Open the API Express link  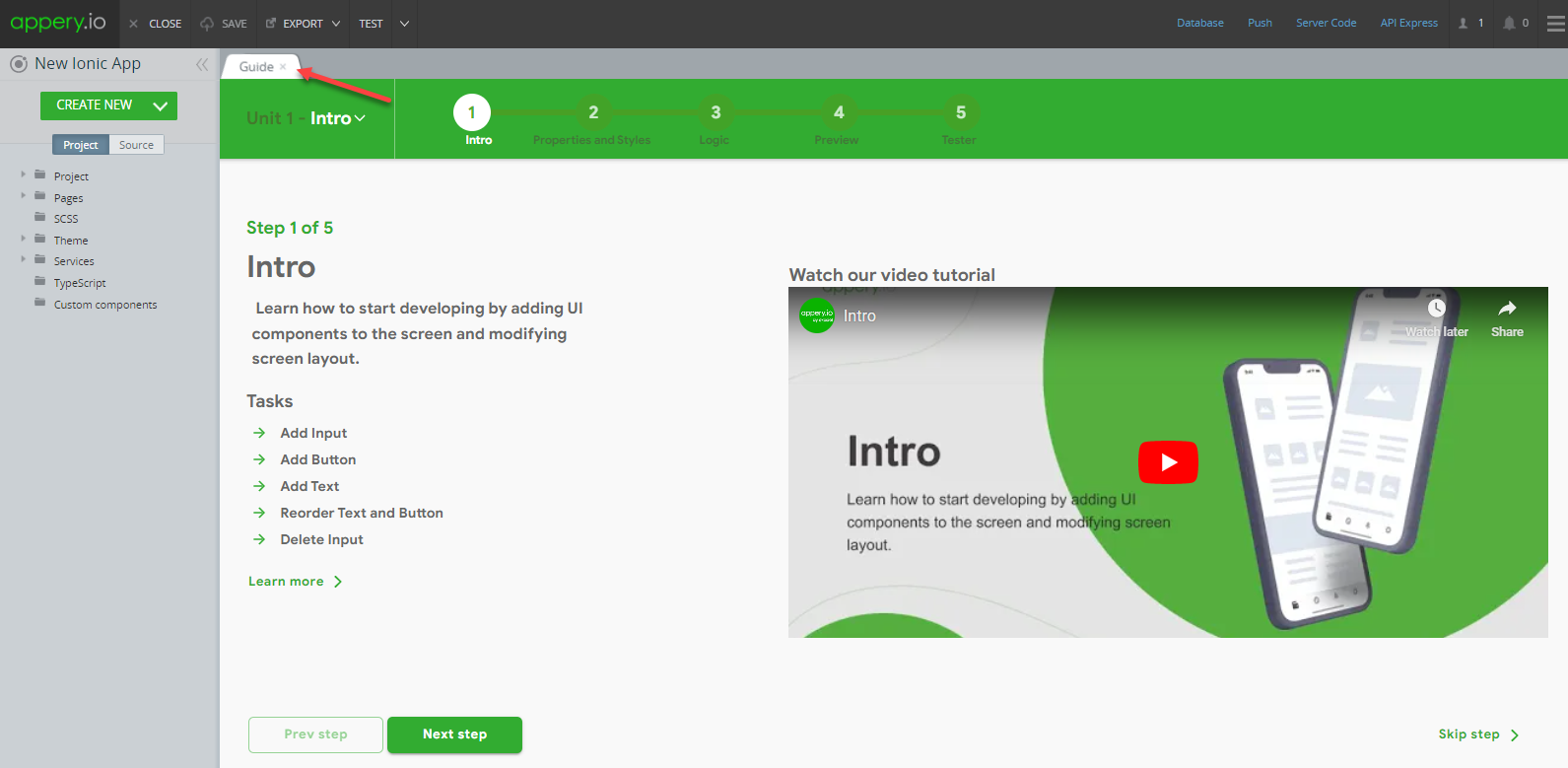click(1408, 23)
